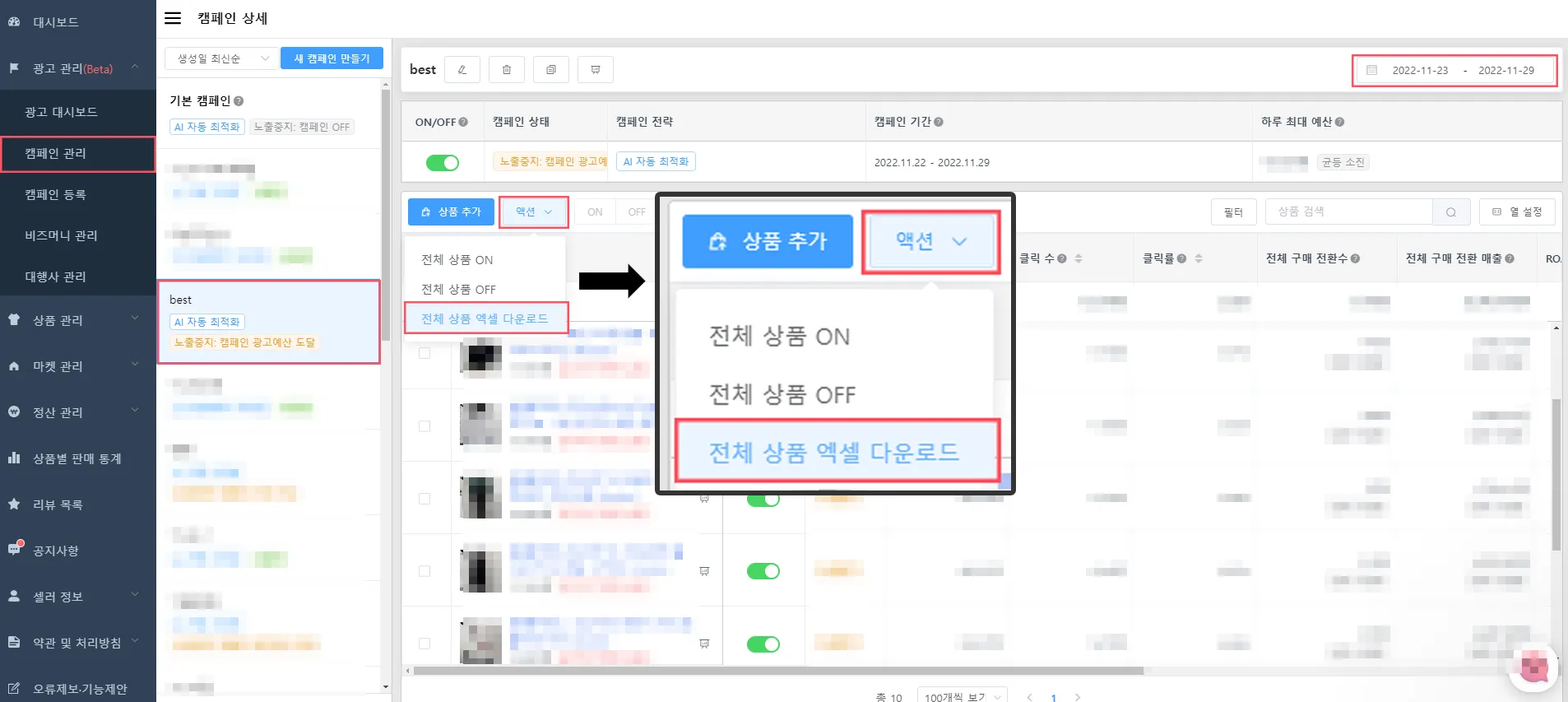Collapse the 광고 관리(Beta) section chevron
The width and height of the screenshot is (1568, 702).
click(x=135, y=67)
